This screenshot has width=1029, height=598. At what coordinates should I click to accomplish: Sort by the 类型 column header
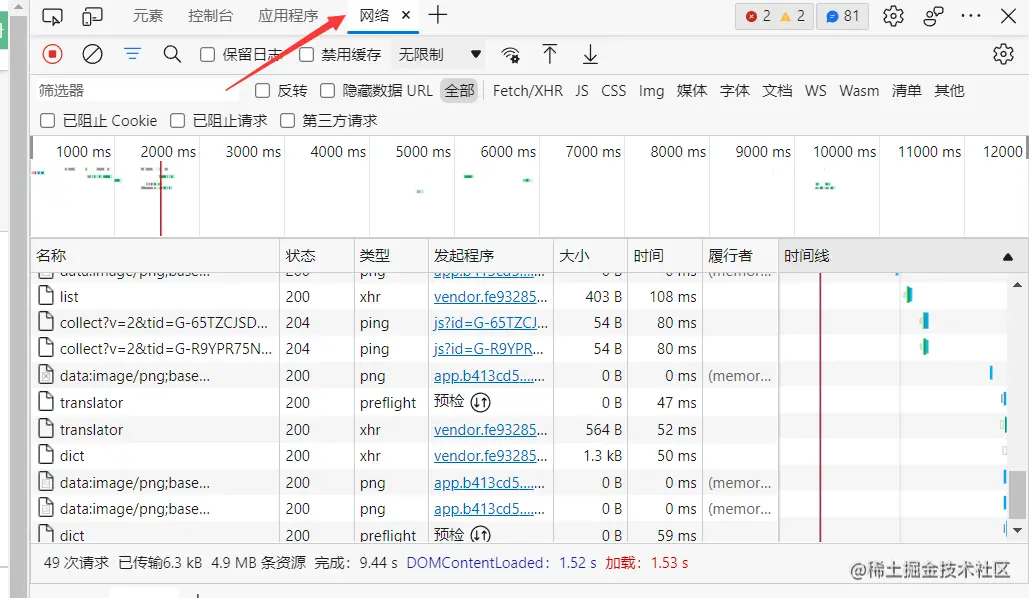(391, 255)
